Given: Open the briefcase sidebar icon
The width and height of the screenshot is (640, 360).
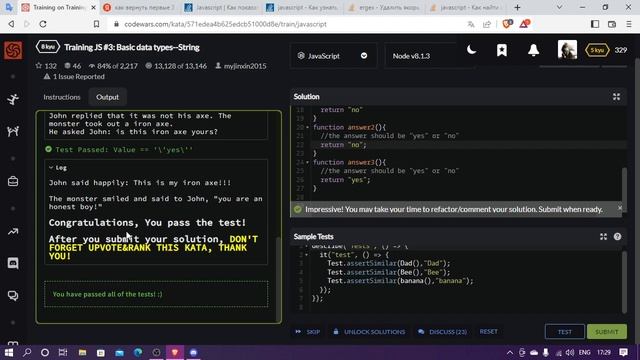Looking at the screenshot, I should [x=13, y=181].
